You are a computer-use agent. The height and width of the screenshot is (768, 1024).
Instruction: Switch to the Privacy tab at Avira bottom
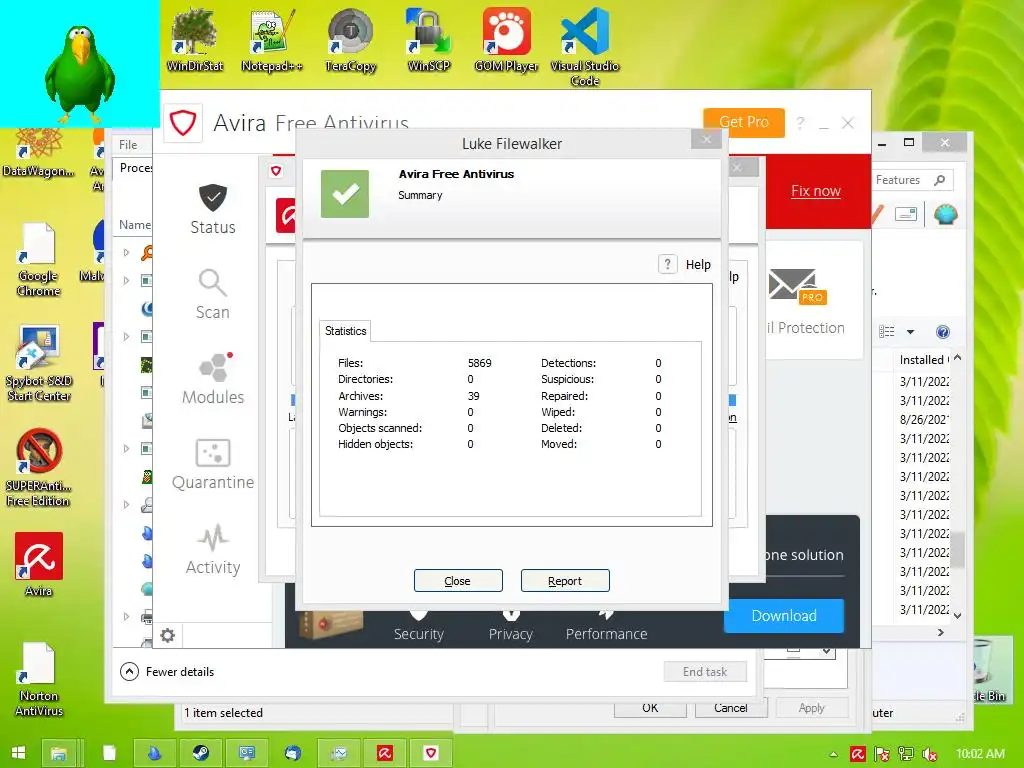(x=511, y=628)
